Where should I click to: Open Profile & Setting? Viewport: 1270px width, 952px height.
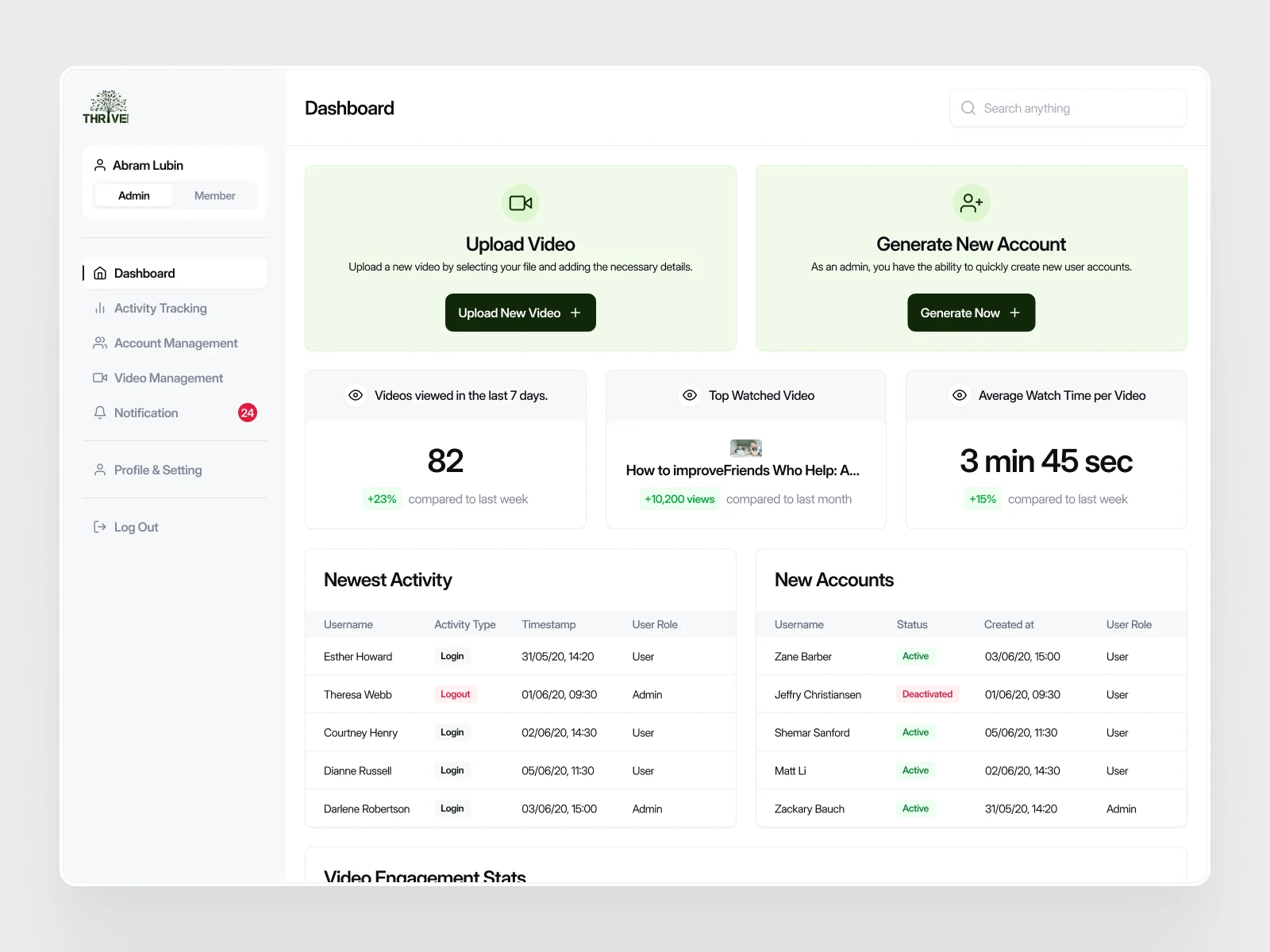(175, 470)
